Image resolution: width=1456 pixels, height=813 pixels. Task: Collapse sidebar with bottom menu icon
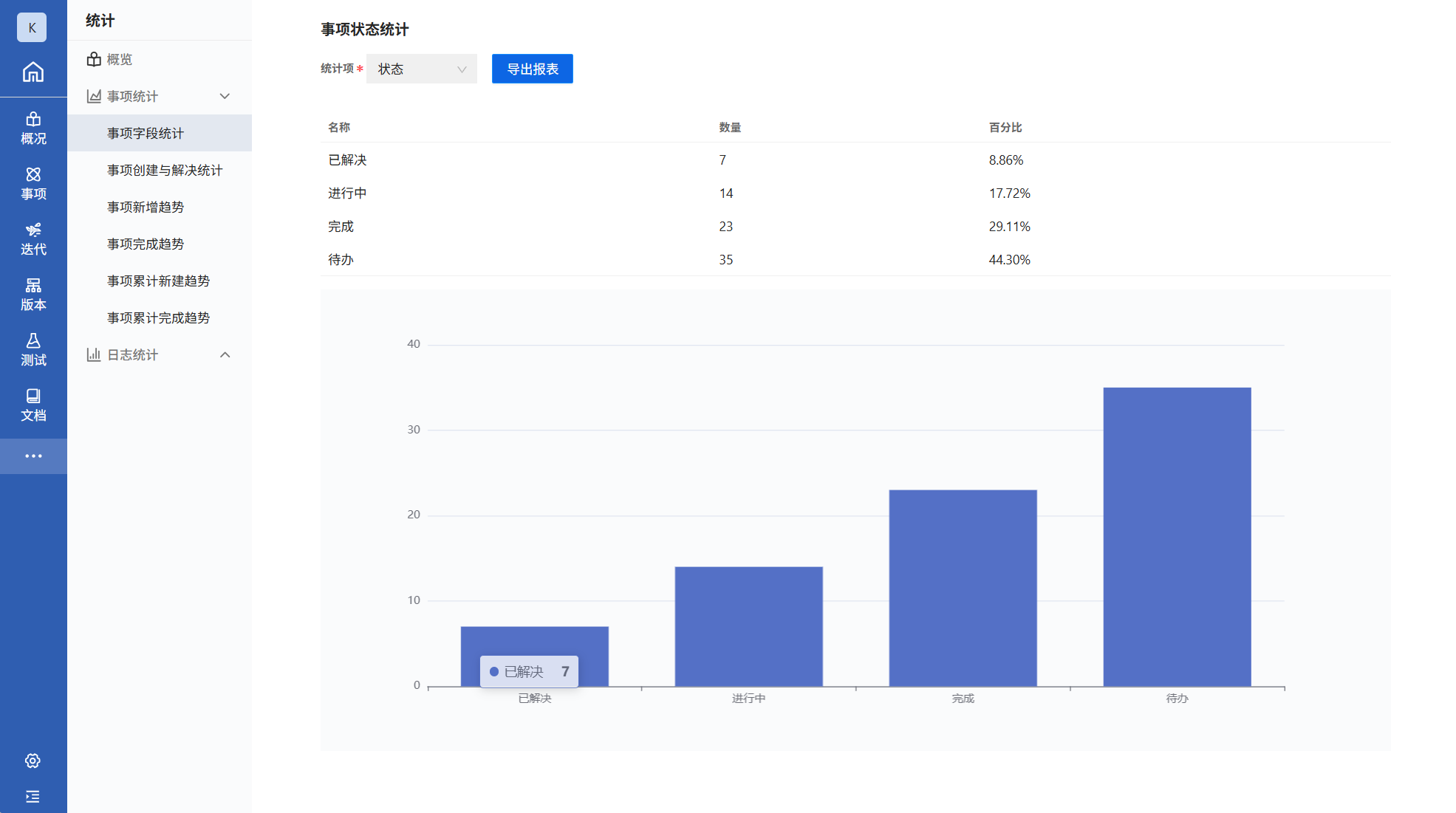(33, 796)
